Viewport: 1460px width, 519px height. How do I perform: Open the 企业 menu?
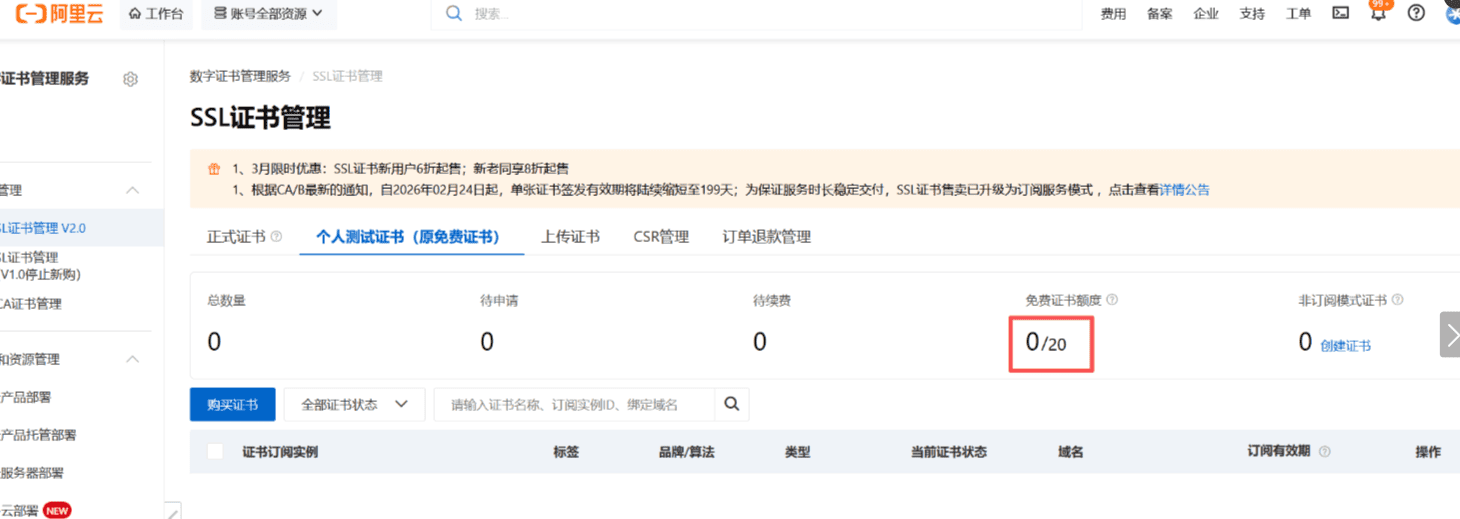point(1206,14)
